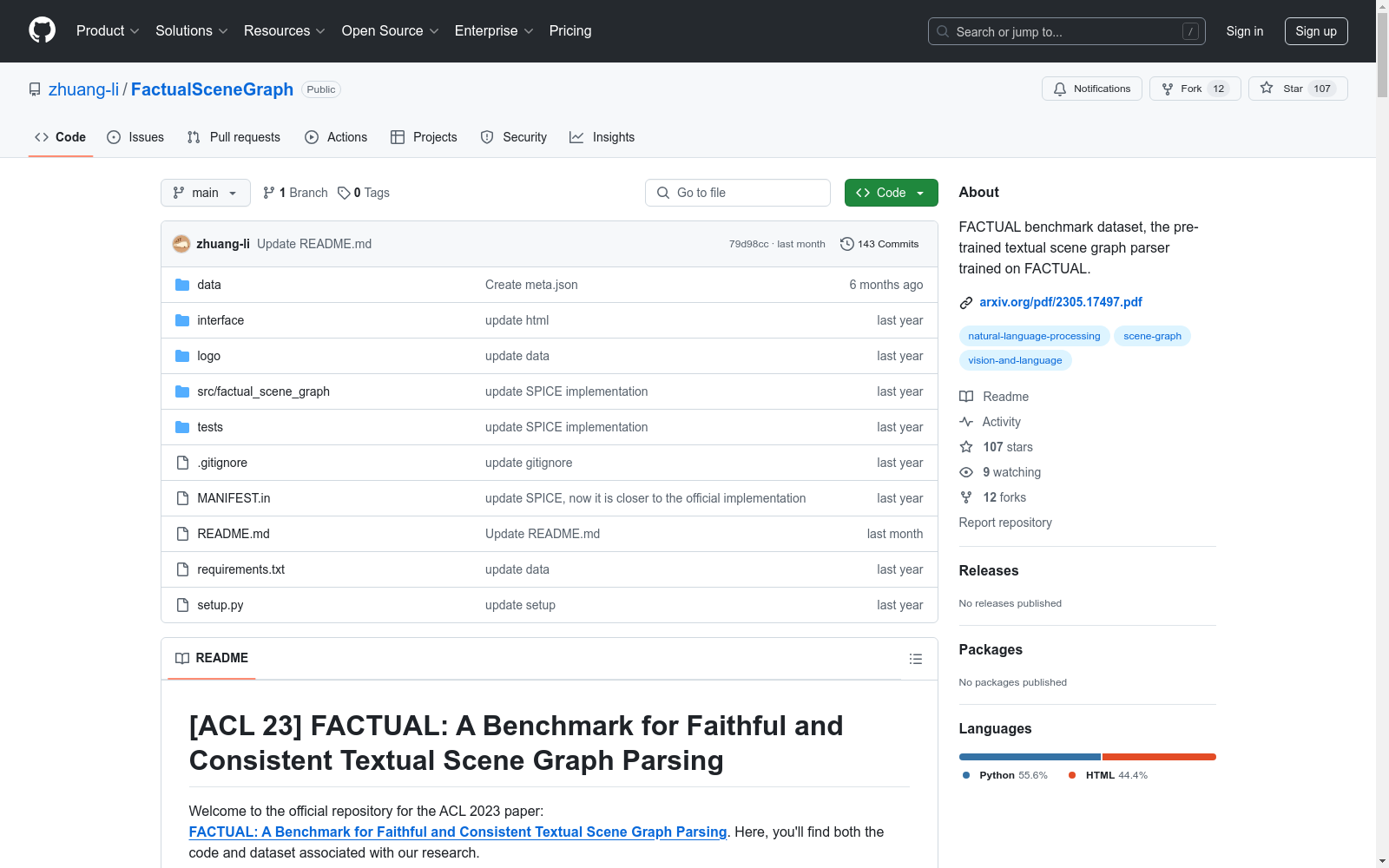Click the README tab heading
Image resolution: width=1389 pixels, height=868 pixels.
(211, 658)
